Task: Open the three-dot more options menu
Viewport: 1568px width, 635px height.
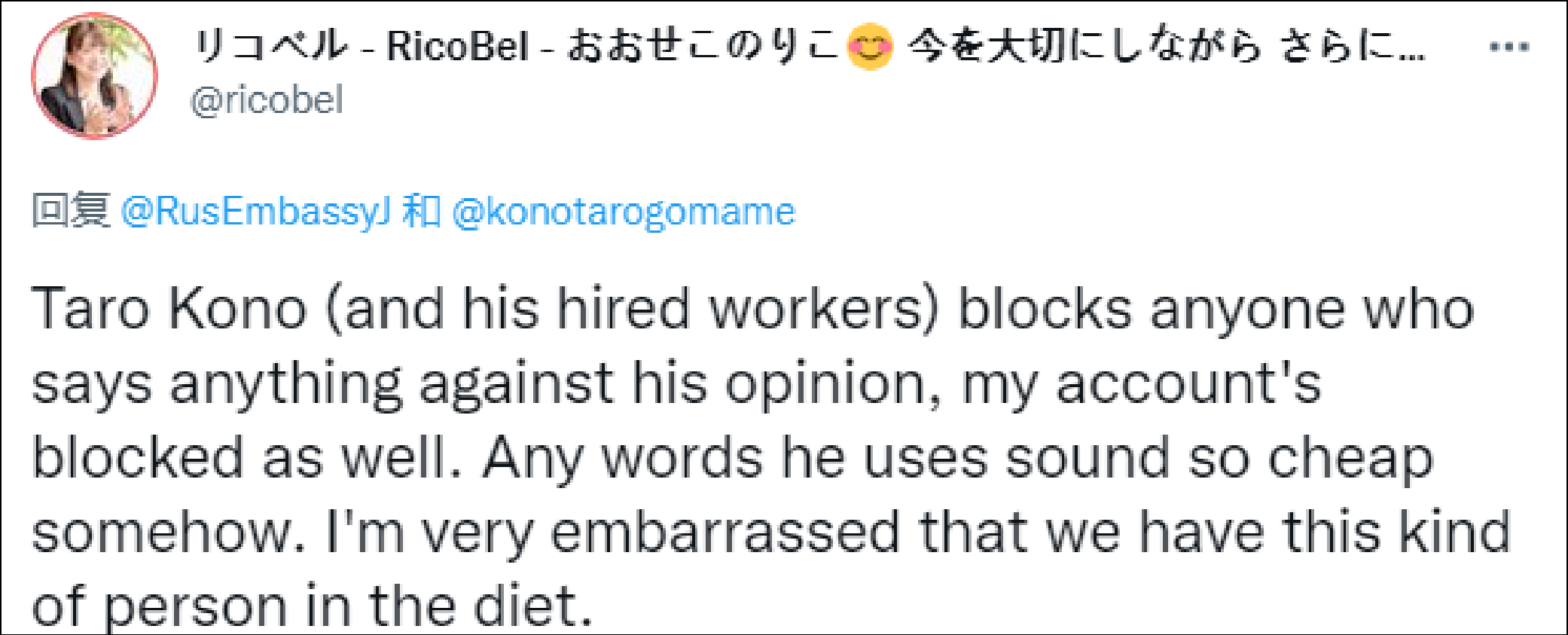Action: [x=1509, y=47]
